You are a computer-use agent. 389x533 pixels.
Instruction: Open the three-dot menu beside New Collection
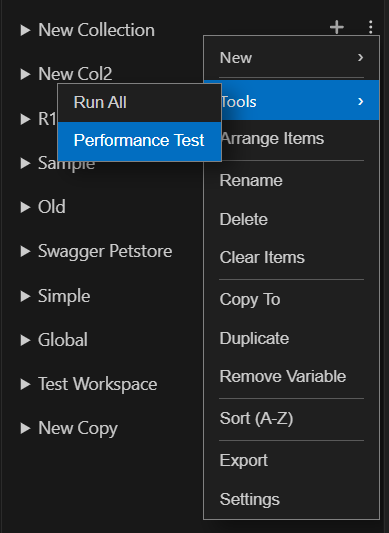371,27
